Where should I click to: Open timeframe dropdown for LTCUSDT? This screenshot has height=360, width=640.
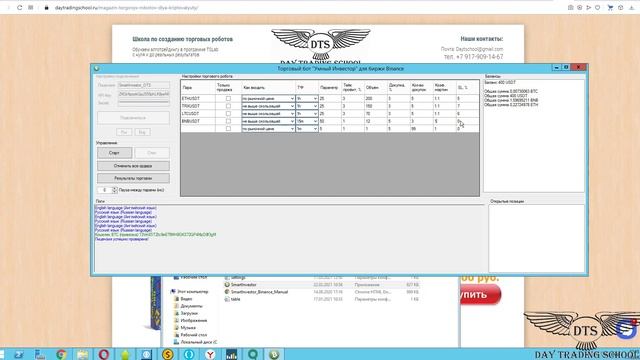tap(307, 113)
